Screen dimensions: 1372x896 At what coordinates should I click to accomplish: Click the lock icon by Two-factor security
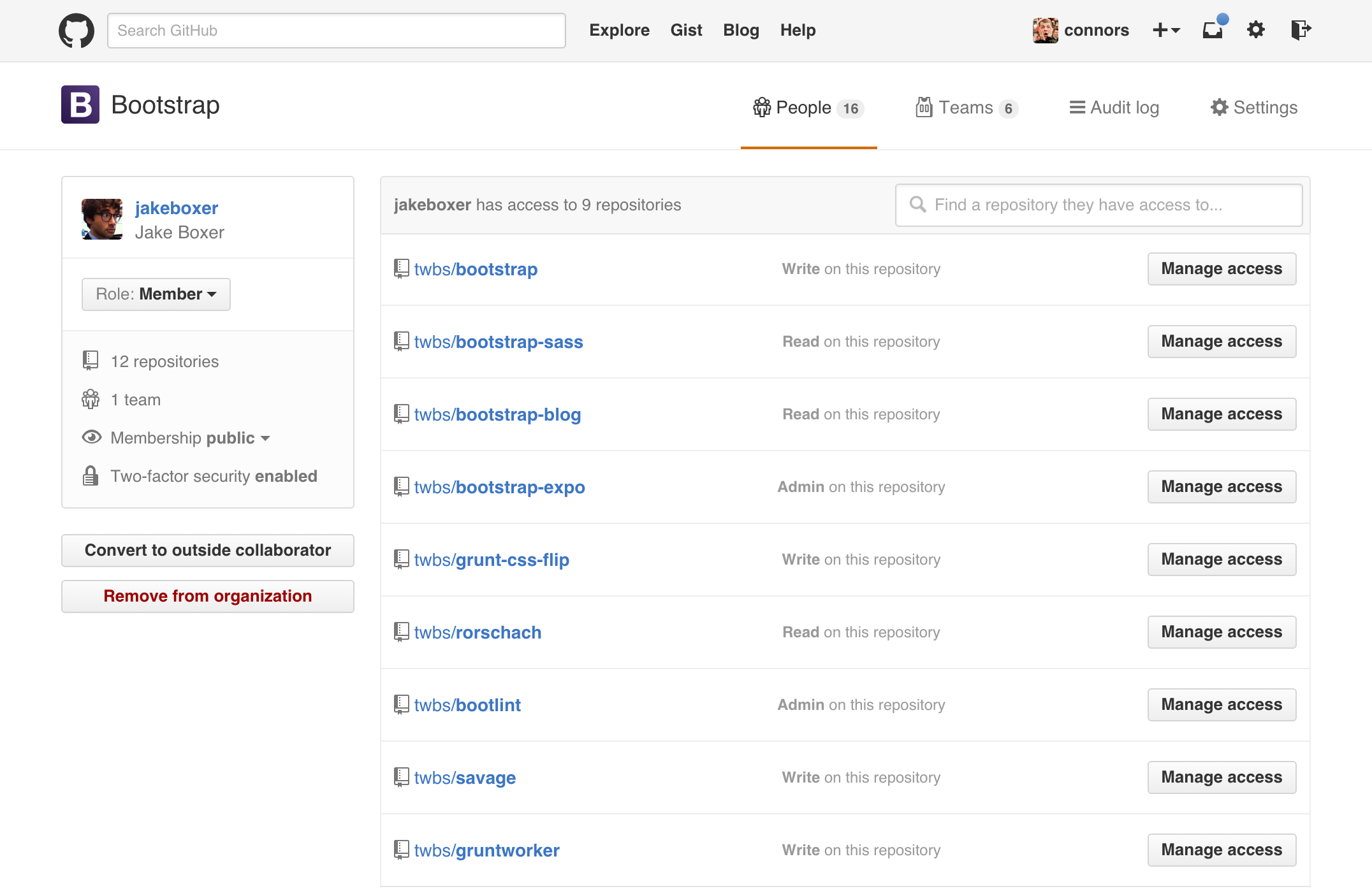click(91, 475)
